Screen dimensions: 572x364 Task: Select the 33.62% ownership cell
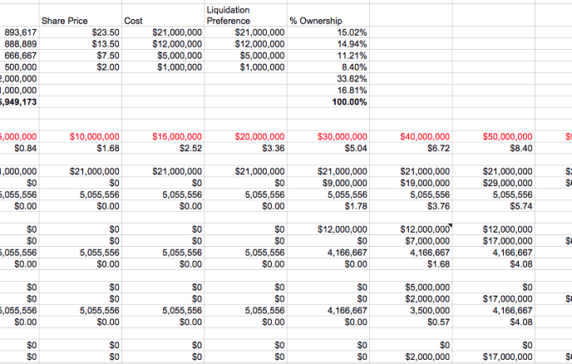click(328, 79)
